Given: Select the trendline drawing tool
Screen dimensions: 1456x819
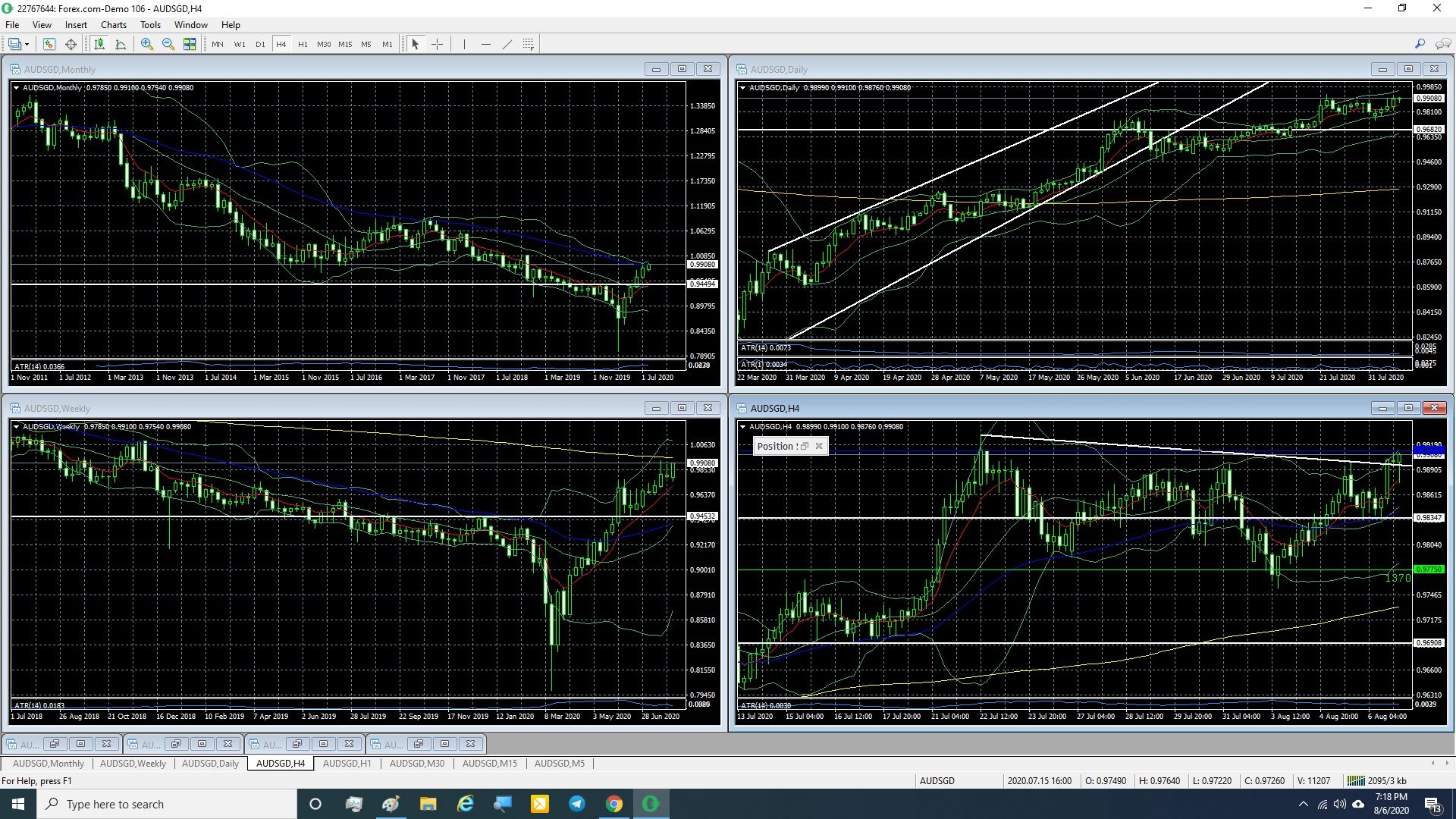Looking at the screenshot, I should point(507,44).
